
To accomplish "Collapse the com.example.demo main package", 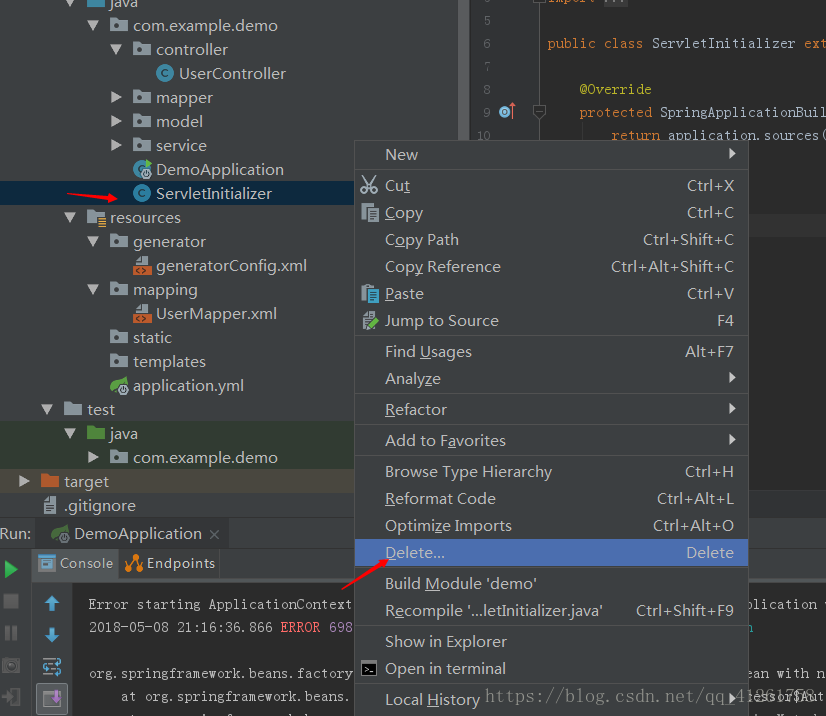I will point(94,25).
